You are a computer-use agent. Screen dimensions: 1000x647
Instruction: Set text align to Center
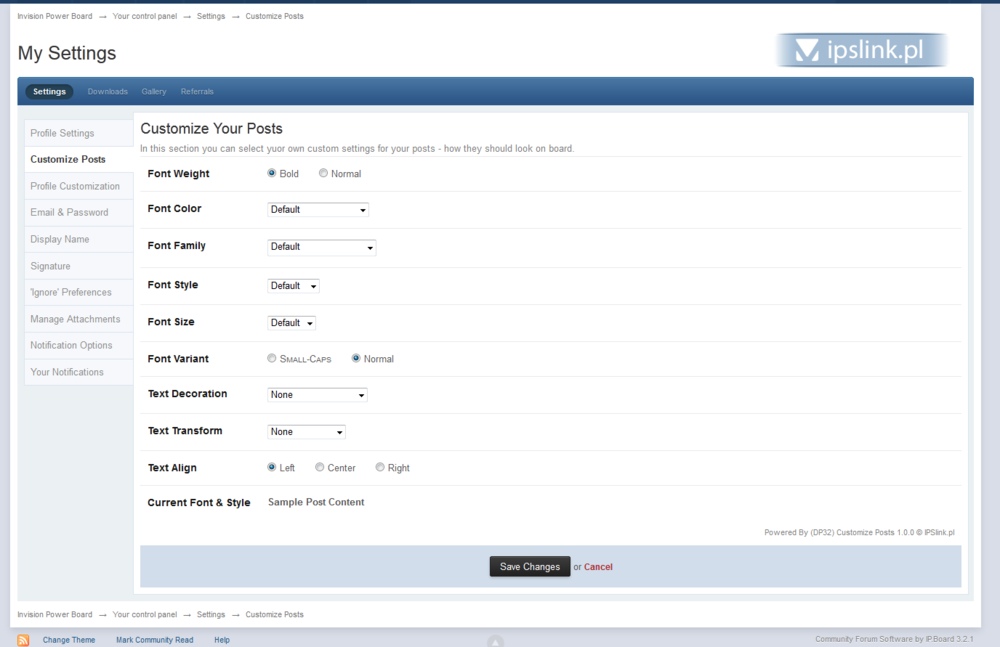pyautogui.click(x=320, y=467)
